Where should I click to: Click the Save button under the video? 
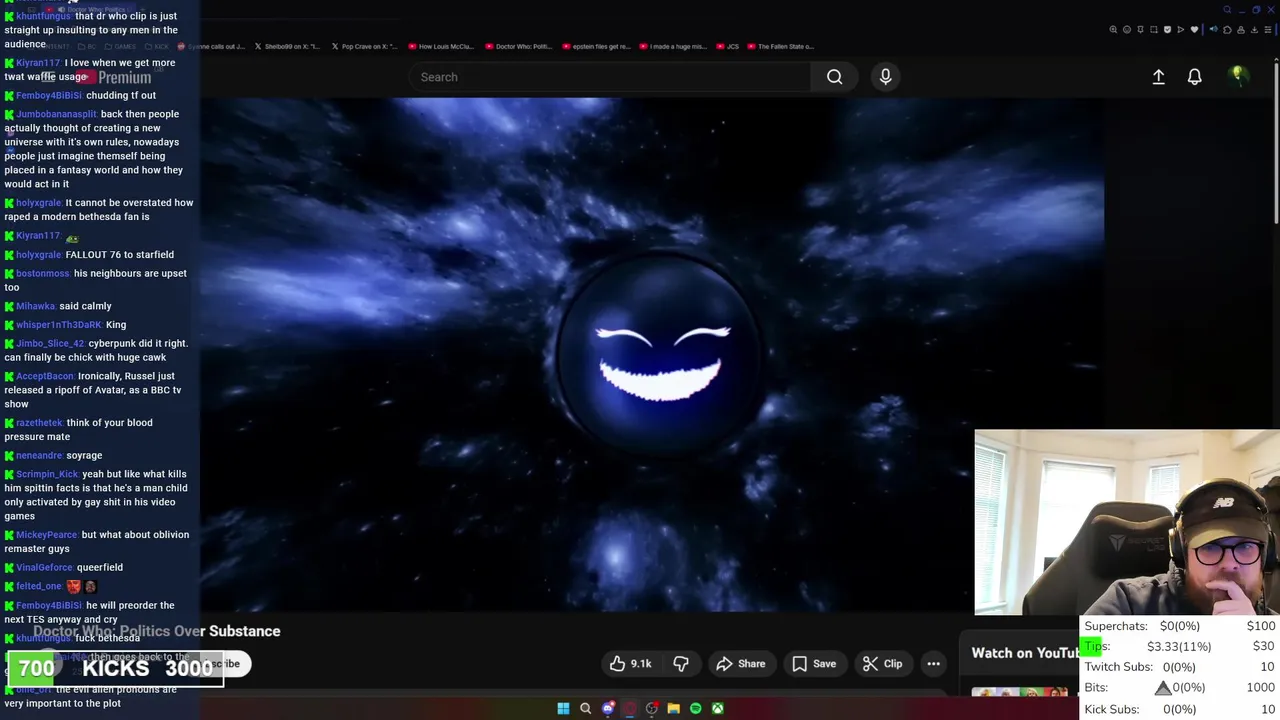coord(814,664)
